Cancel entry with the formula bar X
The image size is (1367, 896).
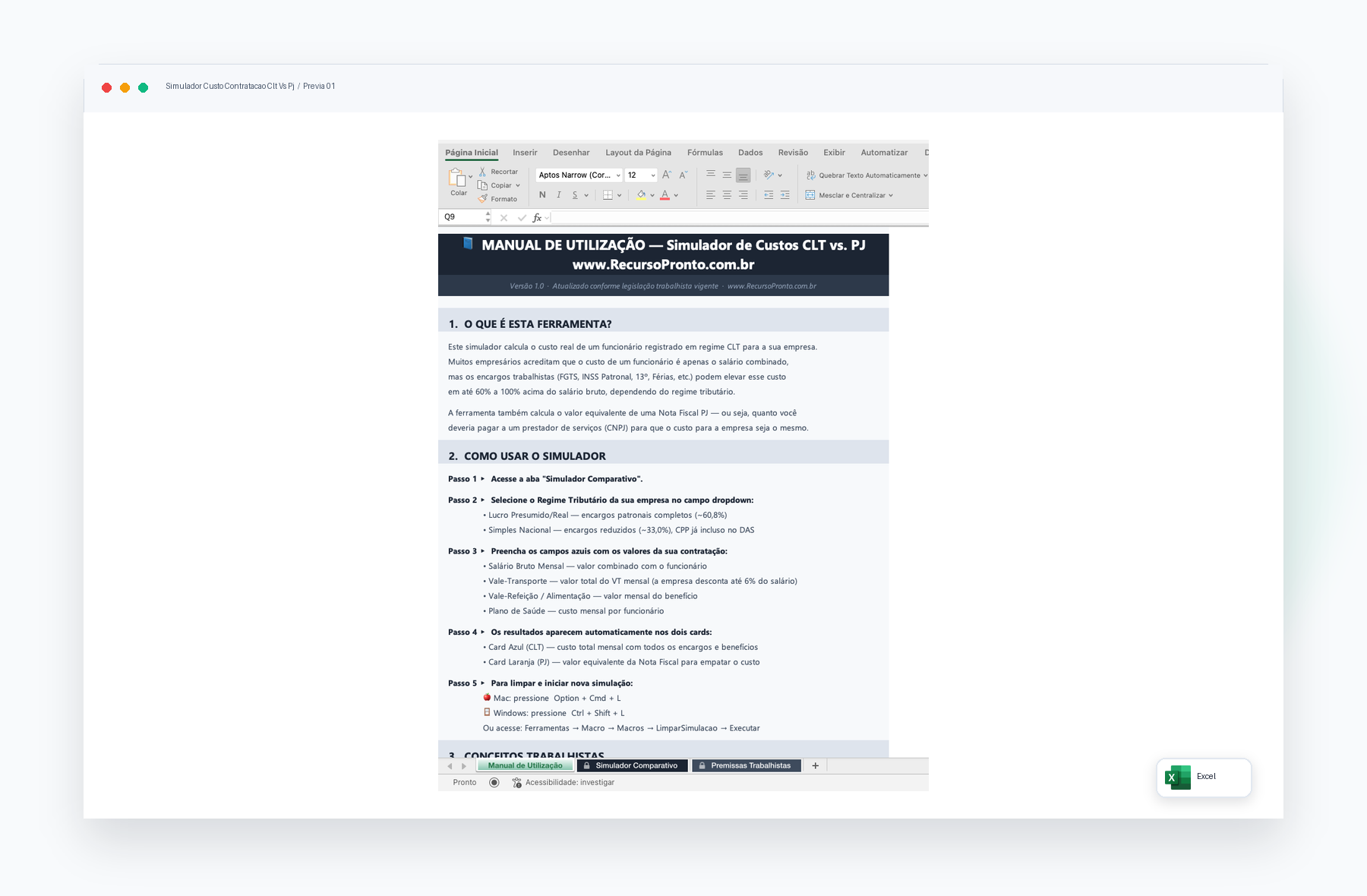pos(504,218)
